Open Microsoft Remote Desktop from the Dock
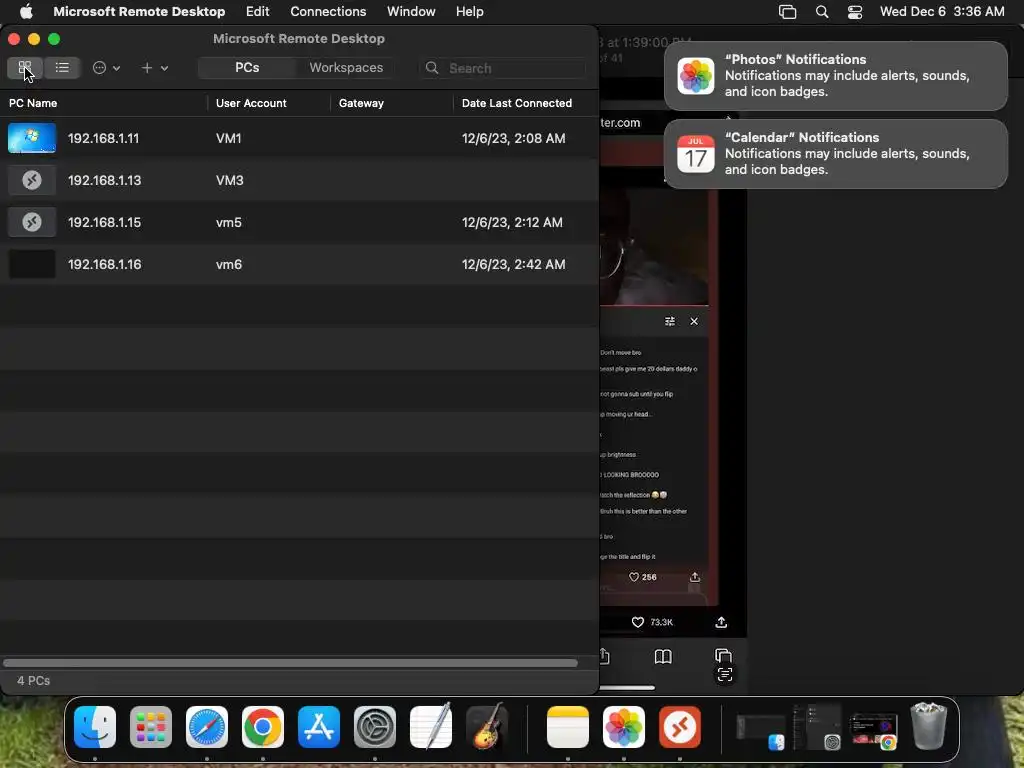The image size is (1024, 768). [x=680, y=727]
